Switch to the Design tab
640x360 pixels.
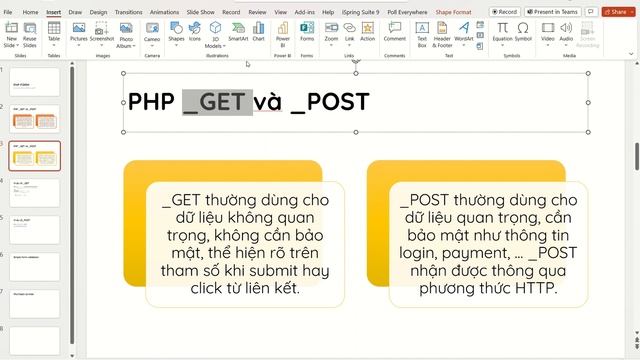(98, 12)
